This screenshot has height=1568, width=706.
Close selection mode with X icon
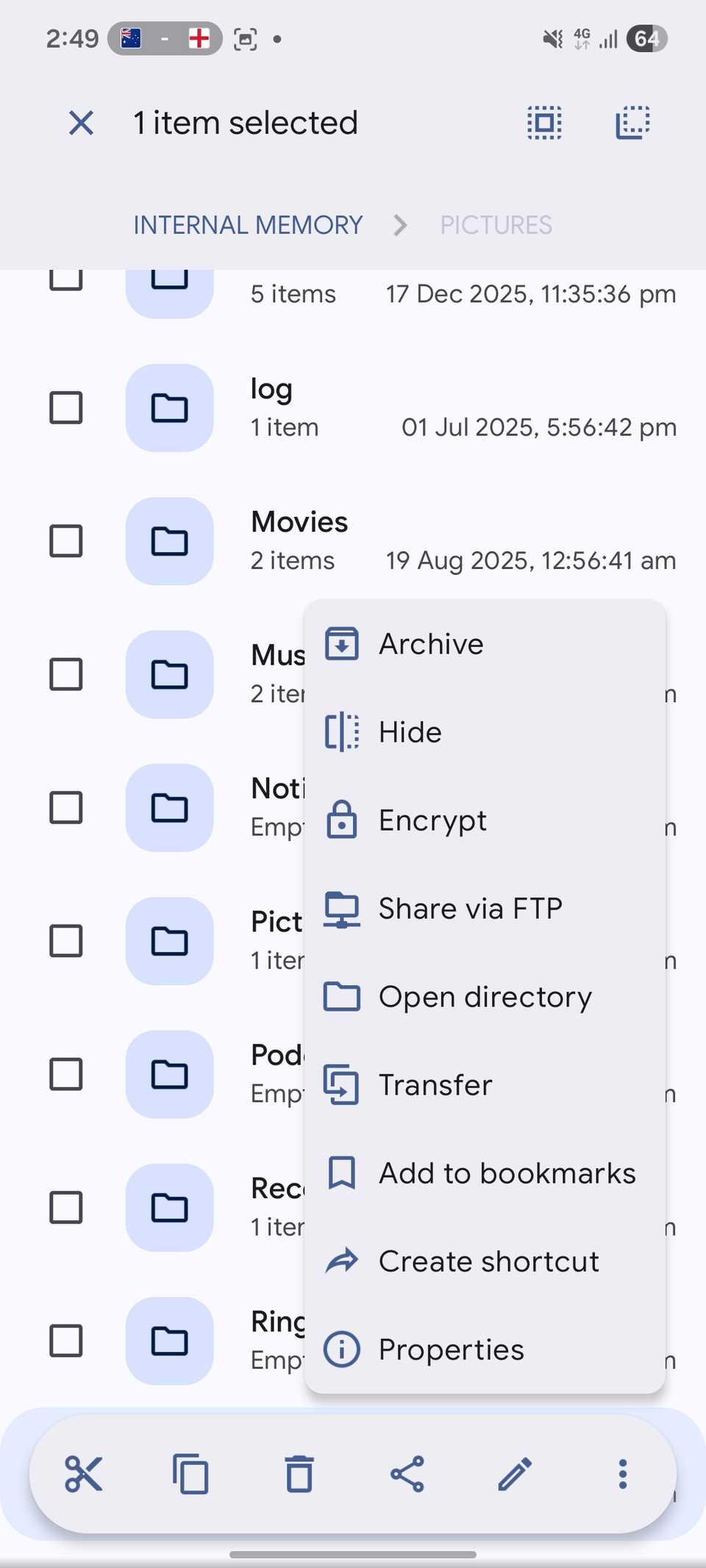[x=81, y=123]
